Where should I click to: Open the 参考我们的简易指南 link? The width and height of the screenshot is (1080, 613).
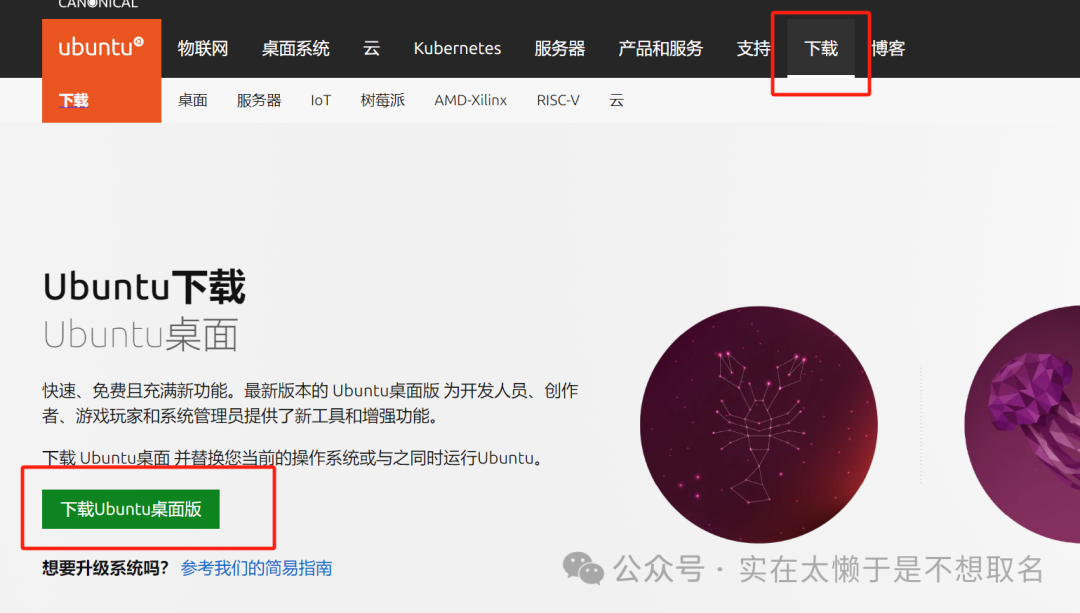coord(256,568)
